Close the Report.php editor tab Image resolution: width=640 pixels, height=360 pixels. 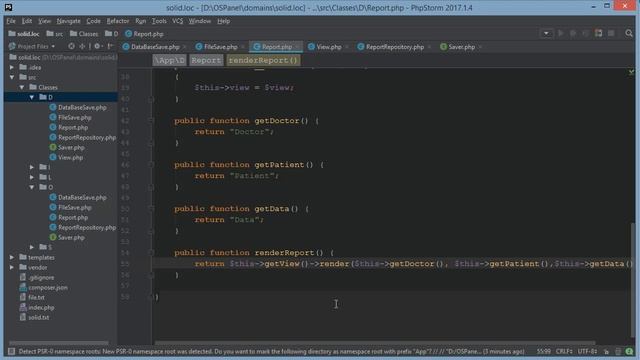click(x=298, y=47)
